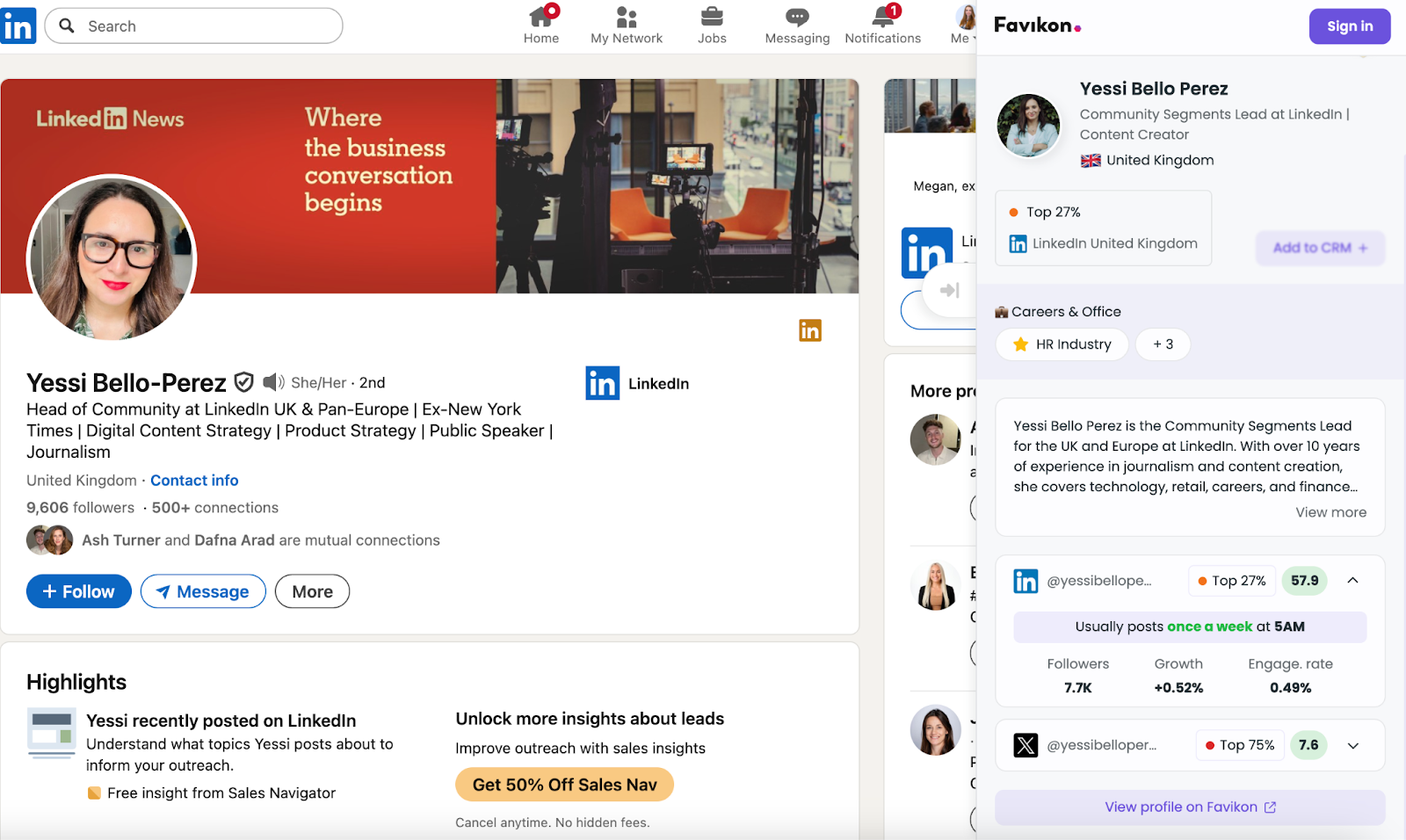Open Messaging in navigation
The height and width of the screenshot is (840, 1406).
[797, 25]
